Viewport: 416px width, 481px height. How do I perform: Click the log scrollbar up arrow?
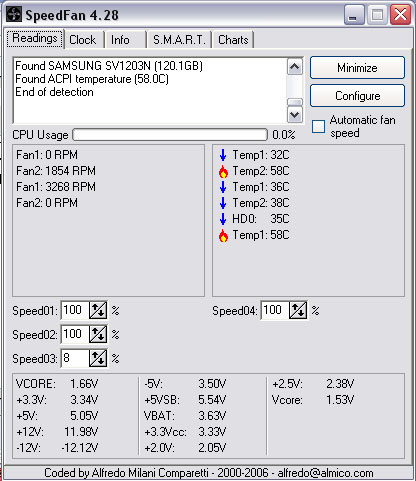pos(295,67)
